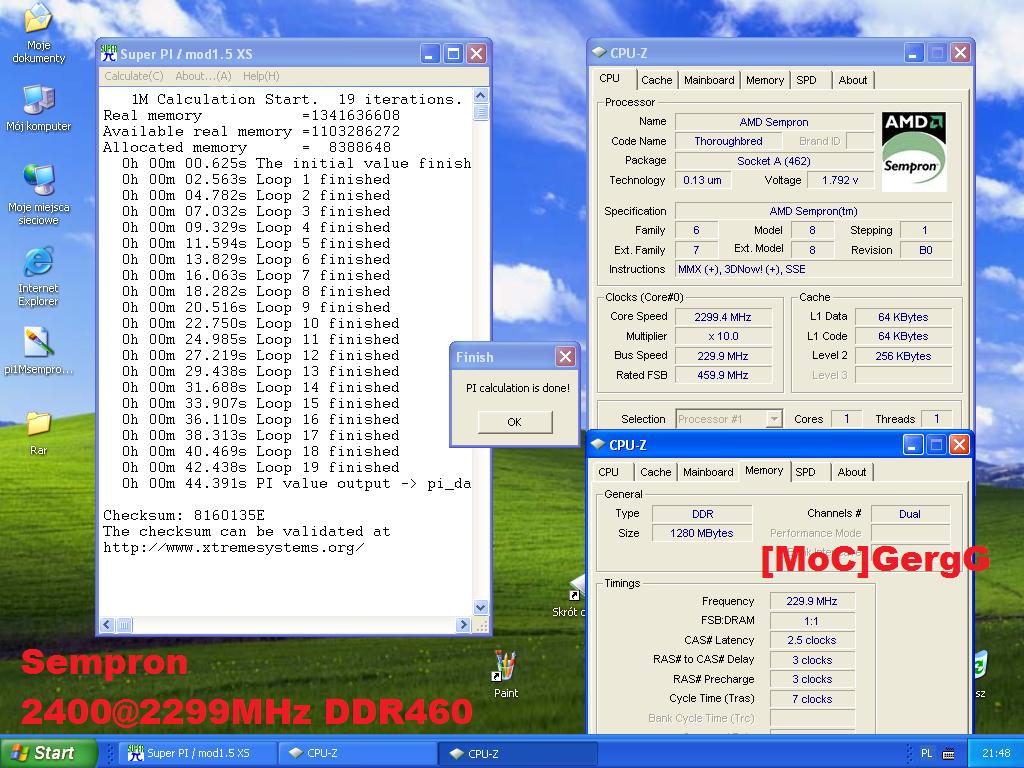The image size is (1024, 768).
Task: Click the AMD Sempron logo in CPU-Z
Action: point(914,152)
